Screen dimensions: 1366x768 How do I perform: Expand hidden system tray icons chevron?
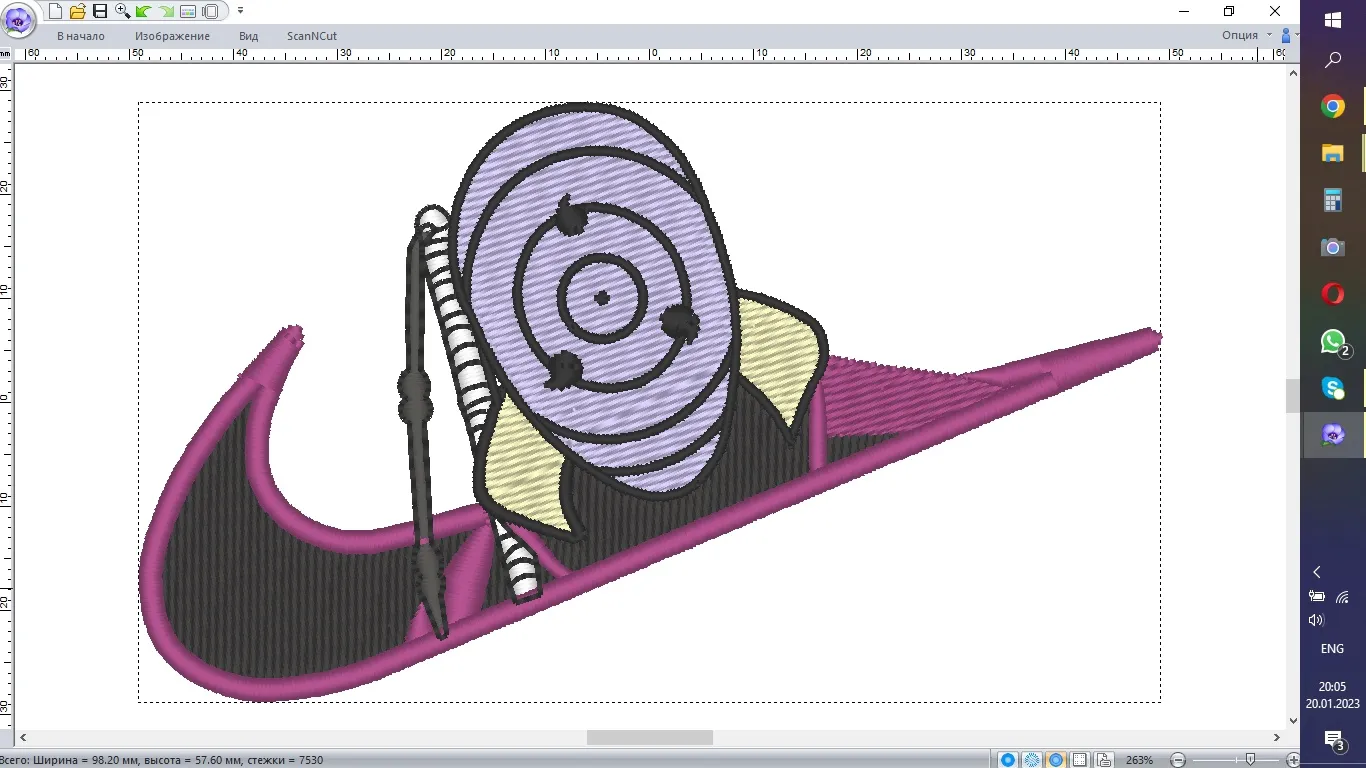point(1317,572)
